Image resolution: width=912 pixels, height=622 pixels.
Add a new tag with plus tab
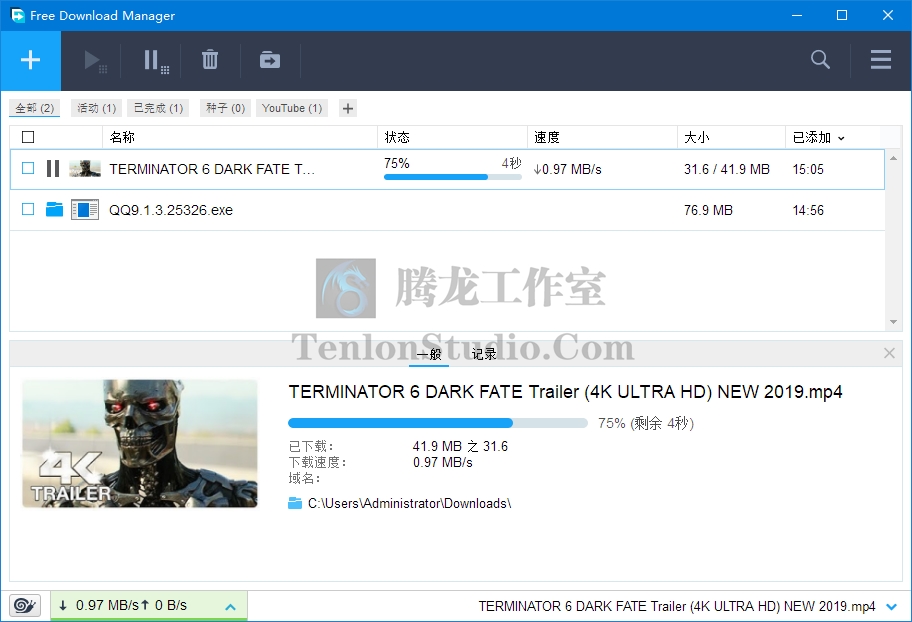pyautogui.click(x=348, y=108)
